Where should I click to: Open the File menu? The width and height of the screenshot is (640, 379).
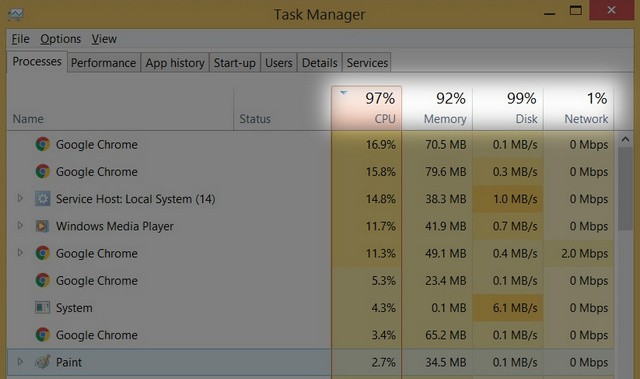point(20,39)
